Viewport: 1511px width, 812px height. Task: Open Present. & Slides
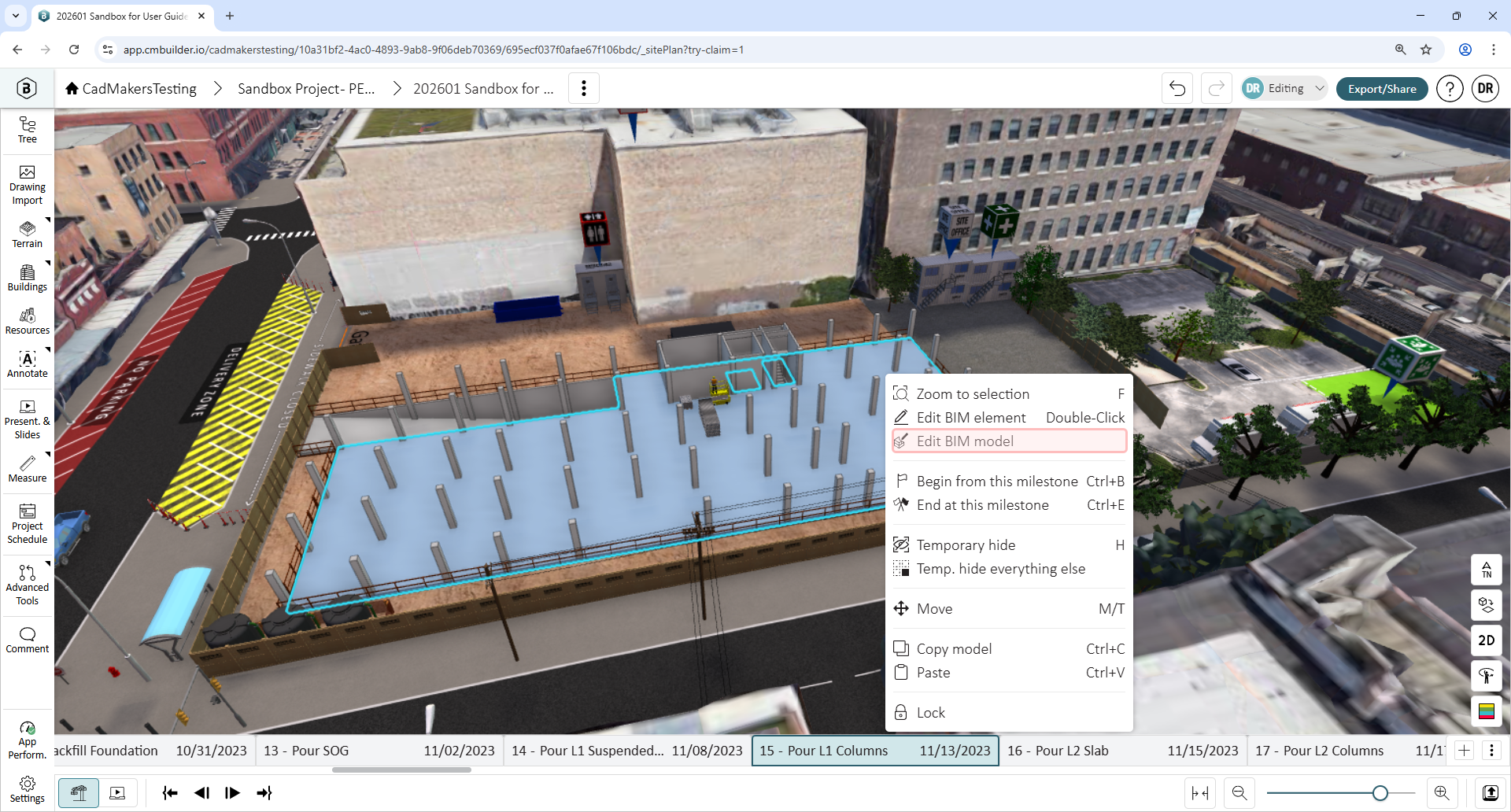click(28, 420)
